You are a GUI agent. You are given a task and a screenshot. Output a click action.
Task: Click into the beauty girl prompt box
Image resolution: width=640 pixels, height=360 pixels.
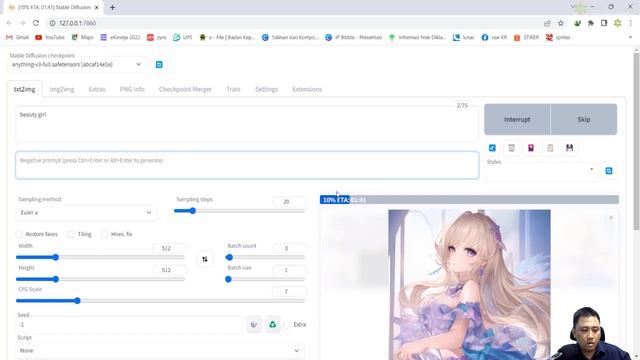247,124
